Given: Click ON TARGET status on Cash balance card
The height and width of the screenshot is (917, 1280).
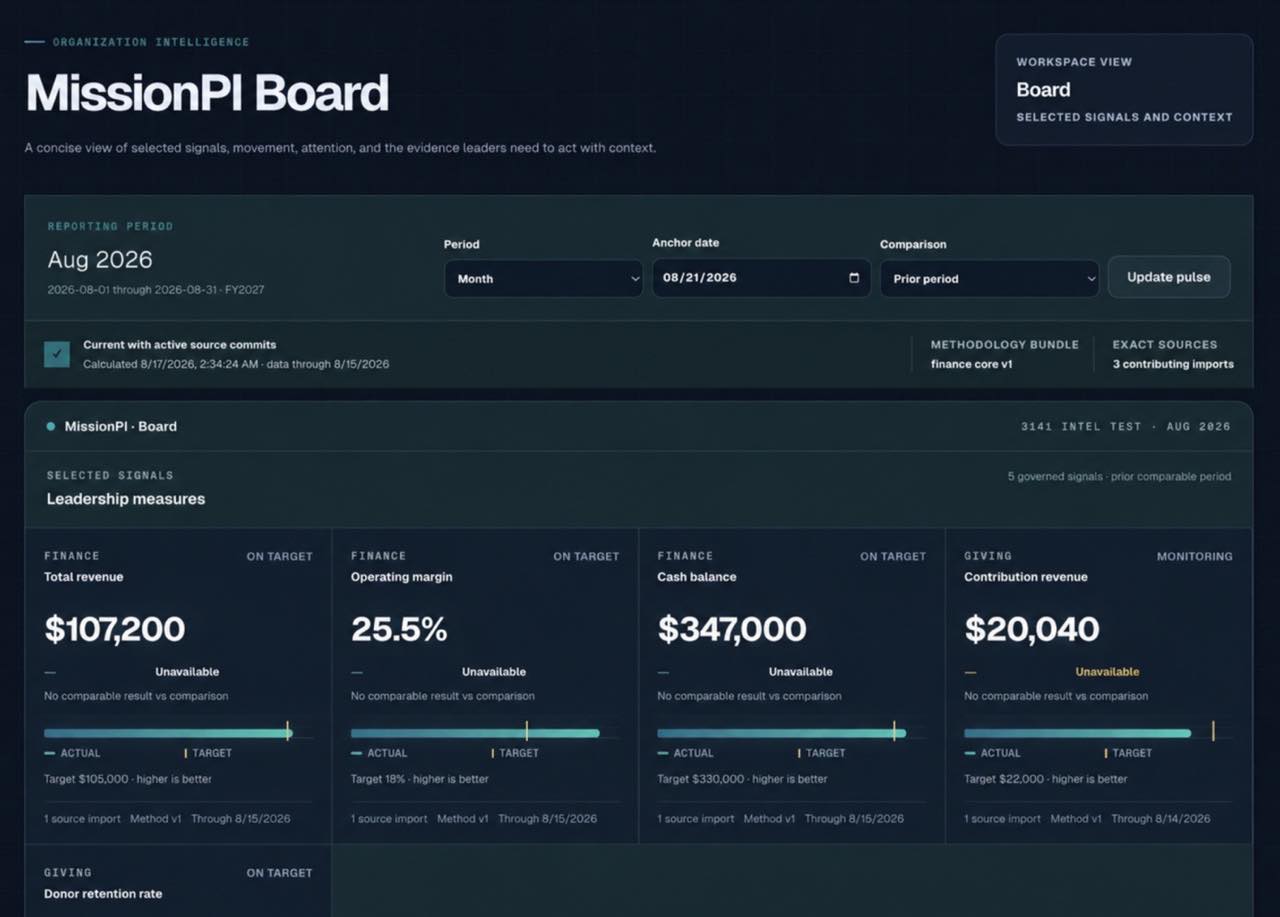Looking at the screenshot, I should pos(893,556).
